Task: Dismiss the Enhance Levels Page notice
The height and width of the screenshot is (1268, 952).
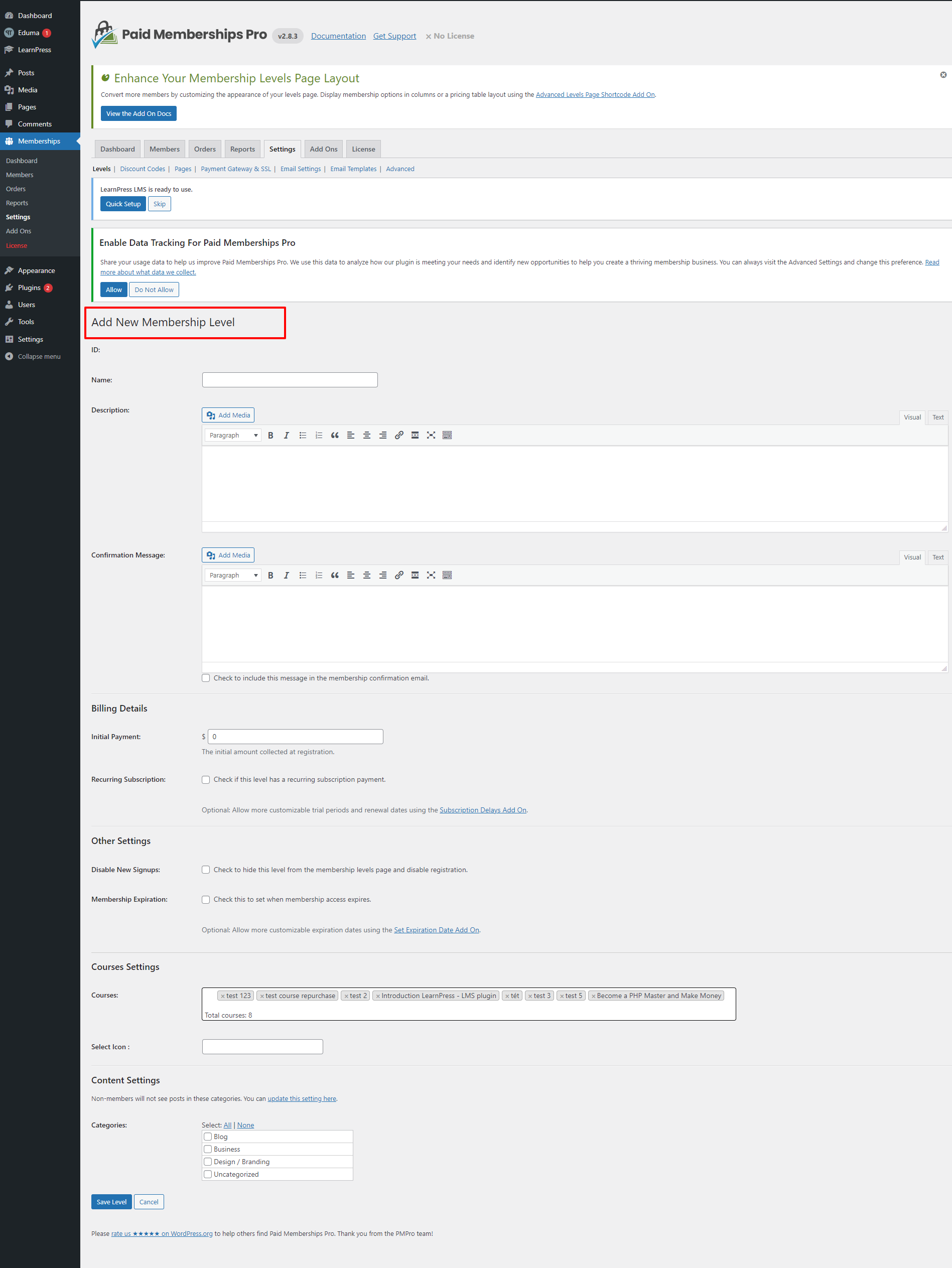Action: coord(943,75)
